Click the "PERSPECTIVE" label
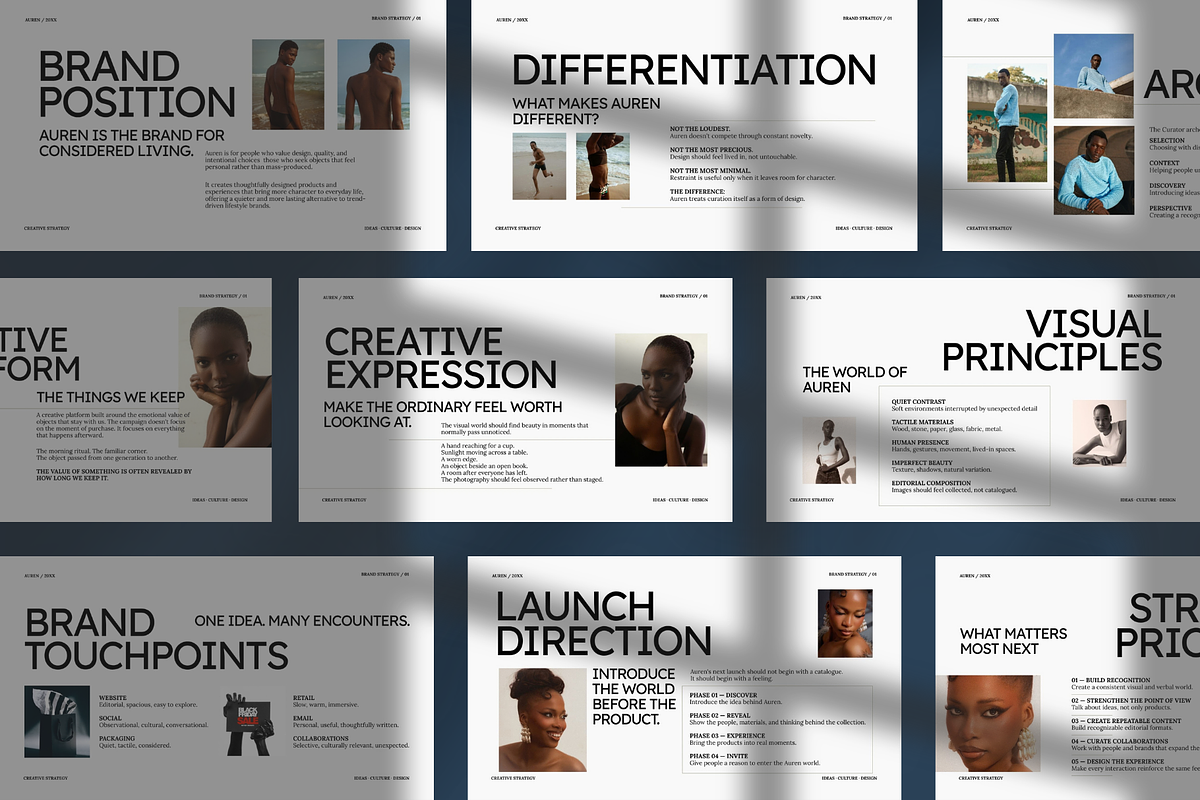Image resolution: width=1200 pixels, height=800 pixels. coord(1171,209)
